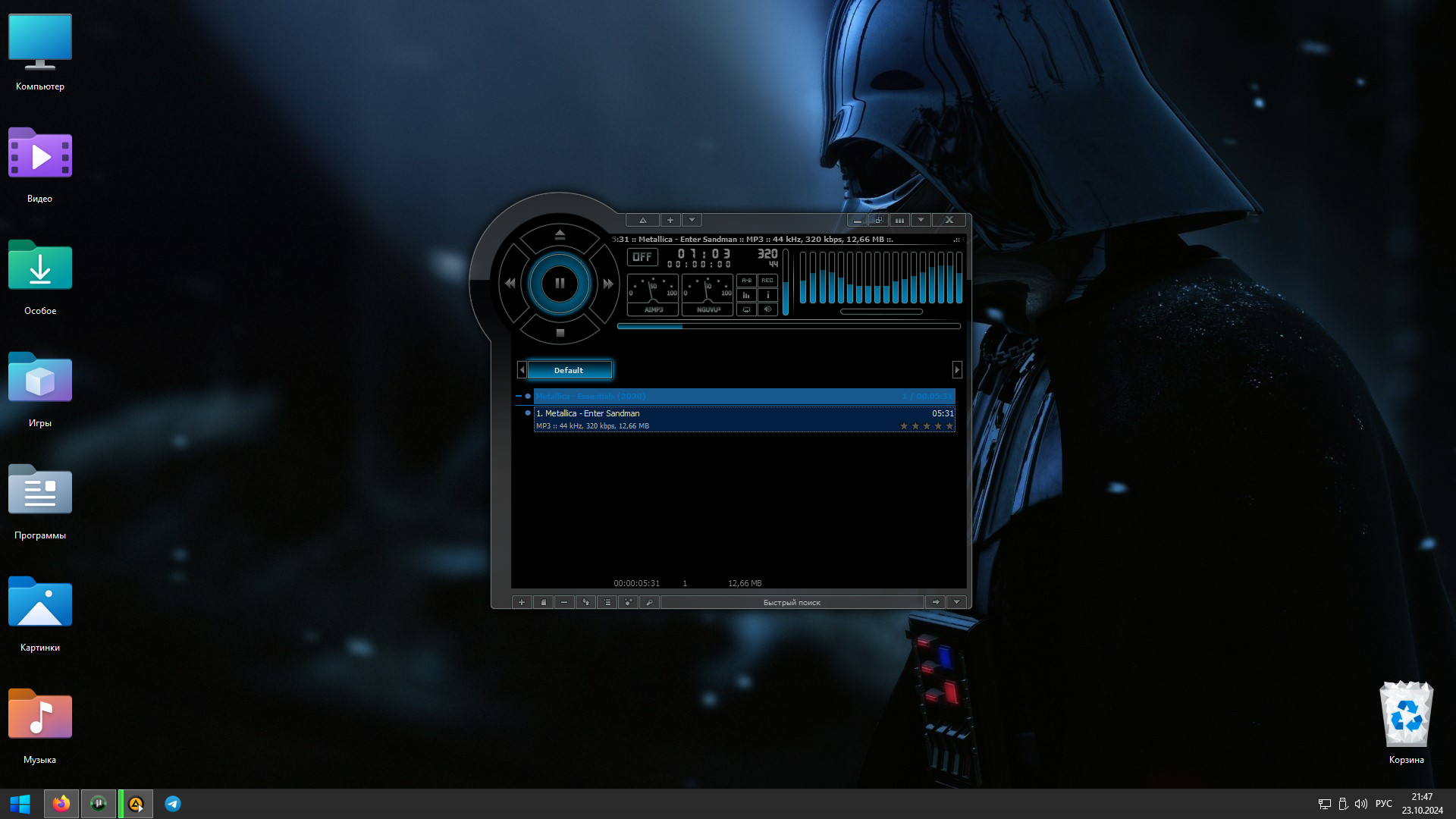Image resolution: width=1456 pixels, height=819 pixels.
Task: Click the playlist three-dots options button
Action: (628, 602)
